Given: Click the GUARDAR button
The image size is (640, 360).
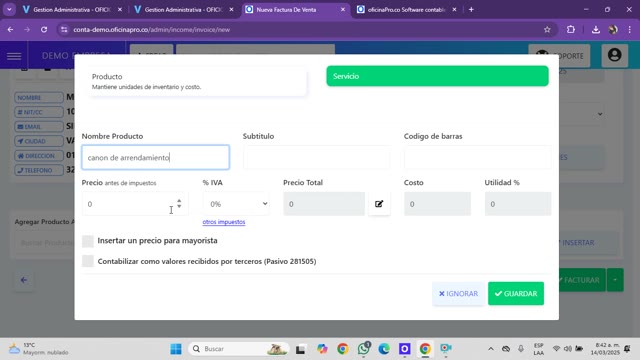Looking at the screenshot, I should [x=516, y=293].
